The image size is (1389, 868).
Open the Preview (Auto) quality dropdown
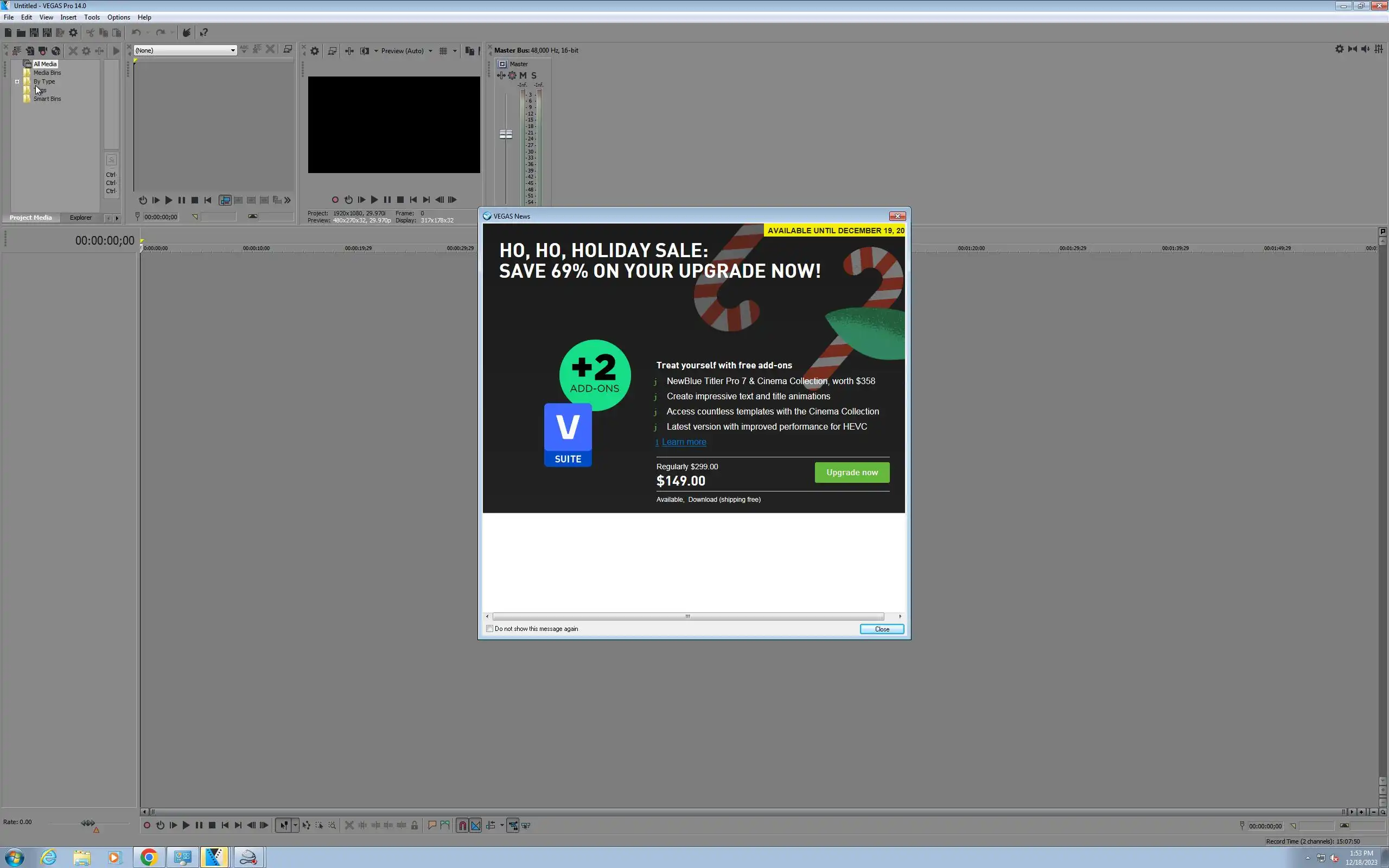tap(430, 51)
